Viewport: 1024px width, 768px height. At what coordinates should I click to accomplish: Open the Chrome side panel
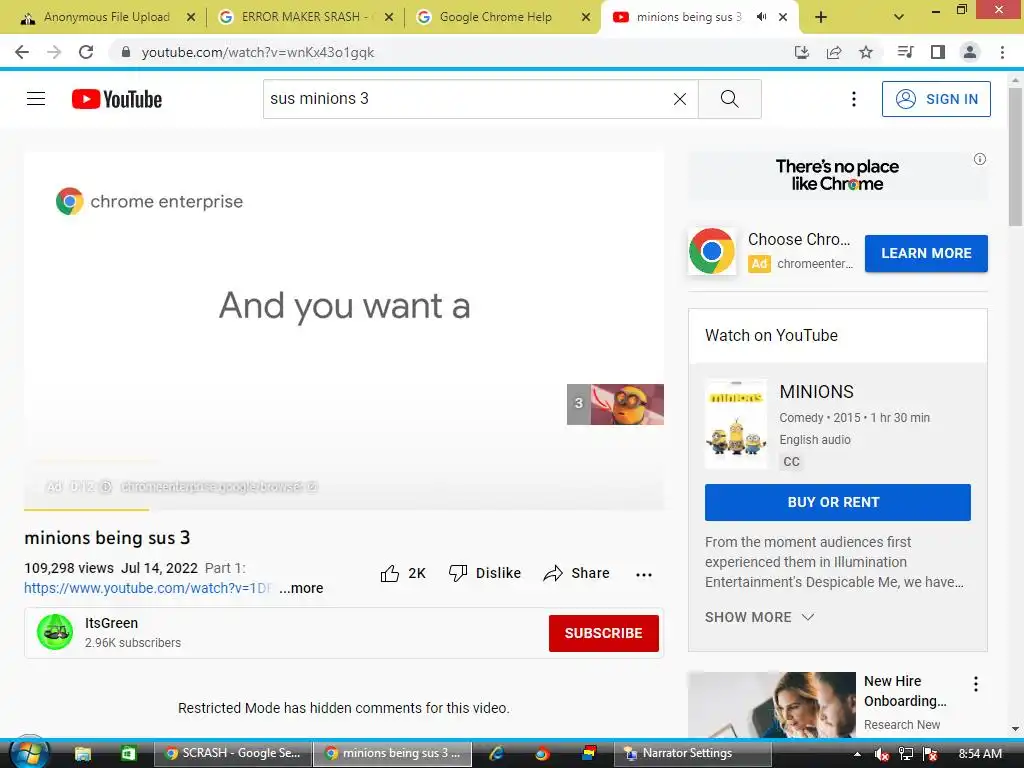(x=938, y=52)
